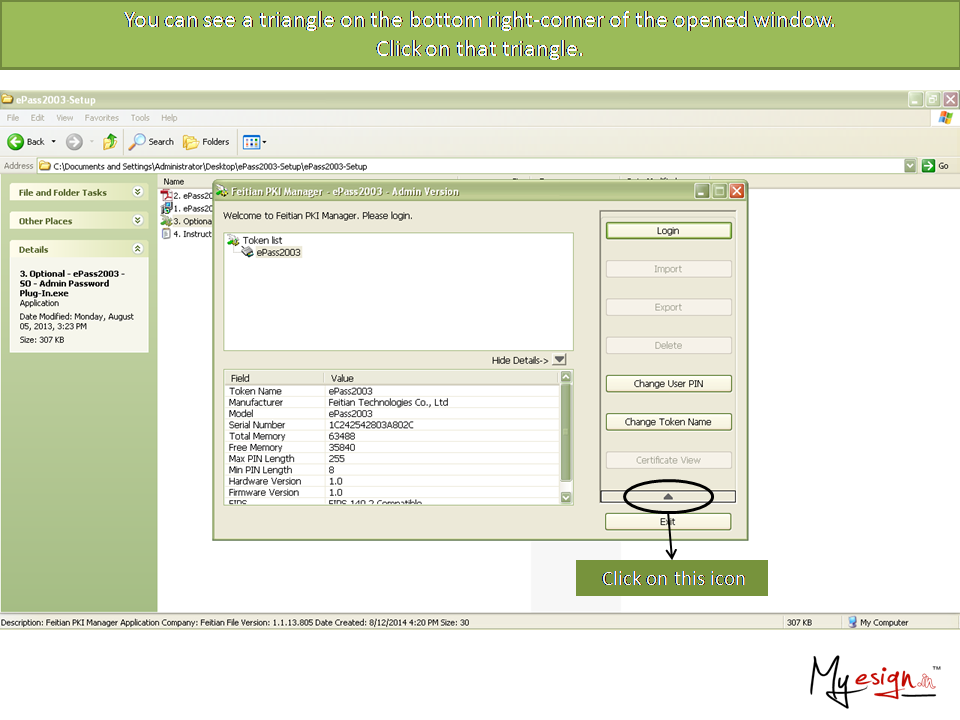Open the Tools menu

point(140,118)
